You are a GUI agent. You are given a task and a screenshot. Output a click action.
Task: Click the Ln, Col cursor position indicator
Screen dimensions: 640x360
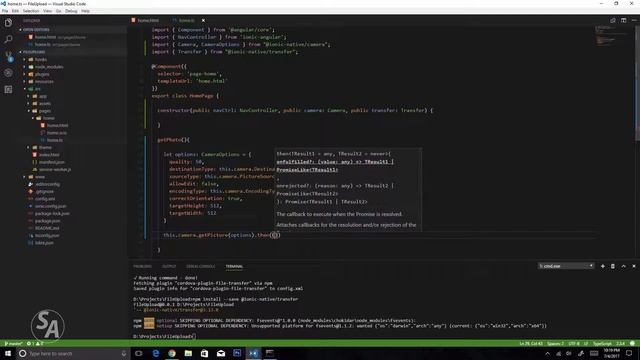click(531, 344)
